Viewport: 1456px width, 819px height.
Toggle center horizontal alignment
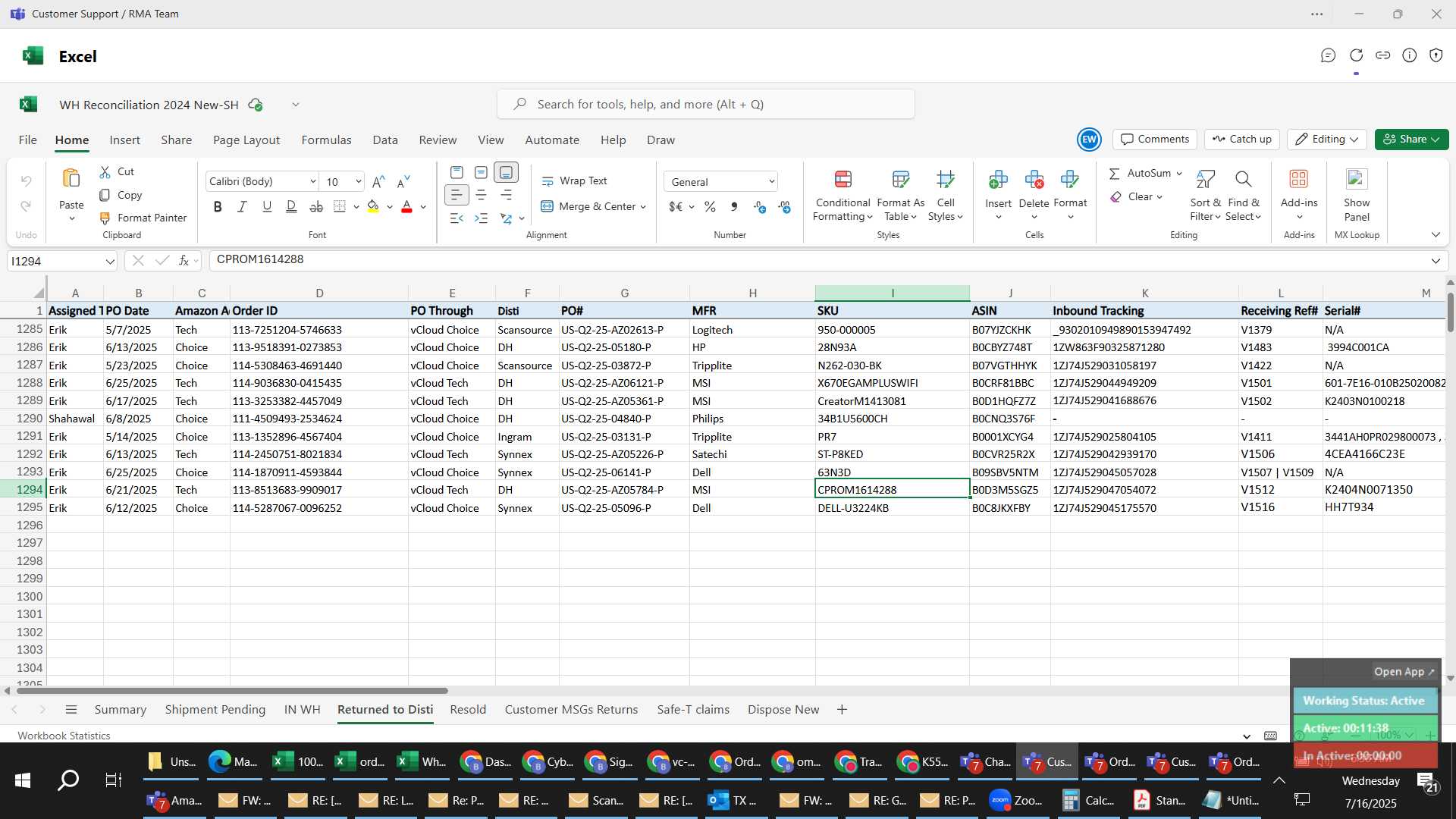[481, 195]
